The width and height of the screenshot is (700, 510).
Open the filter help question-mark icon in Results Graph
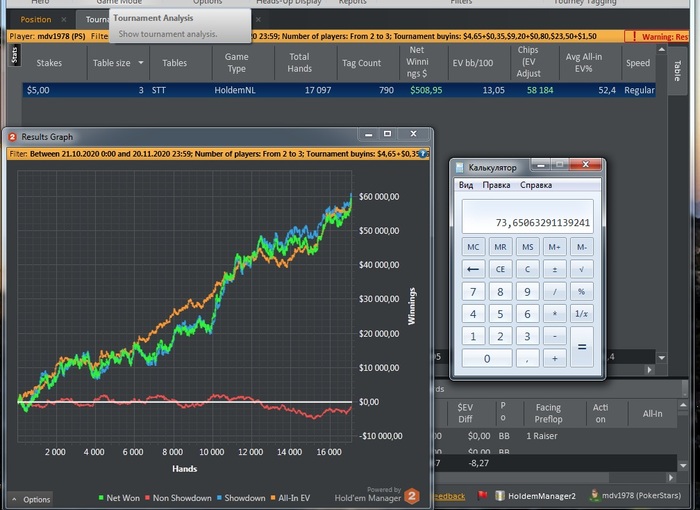[422, 154]
